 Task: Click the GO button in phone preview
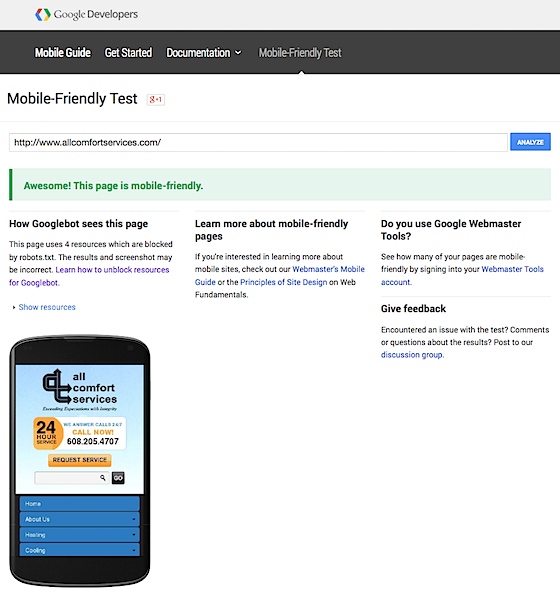tap(118, 478)
